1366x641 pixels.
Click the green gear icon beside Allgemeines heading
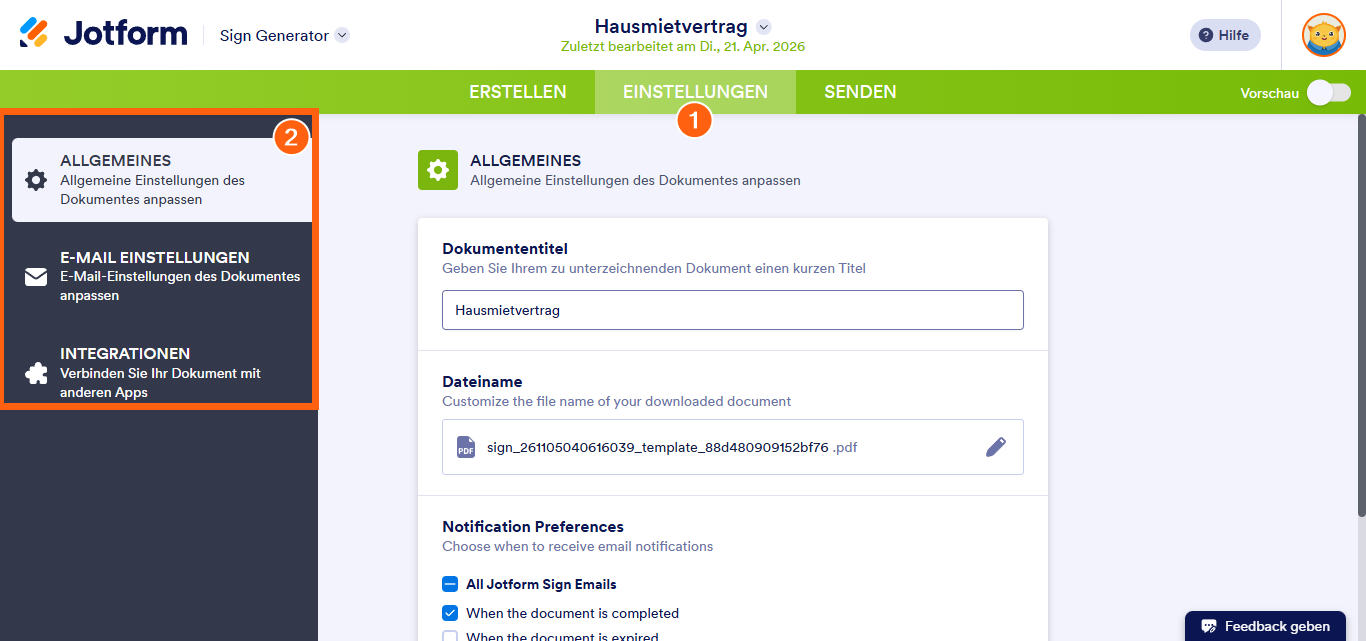point(437,170)
